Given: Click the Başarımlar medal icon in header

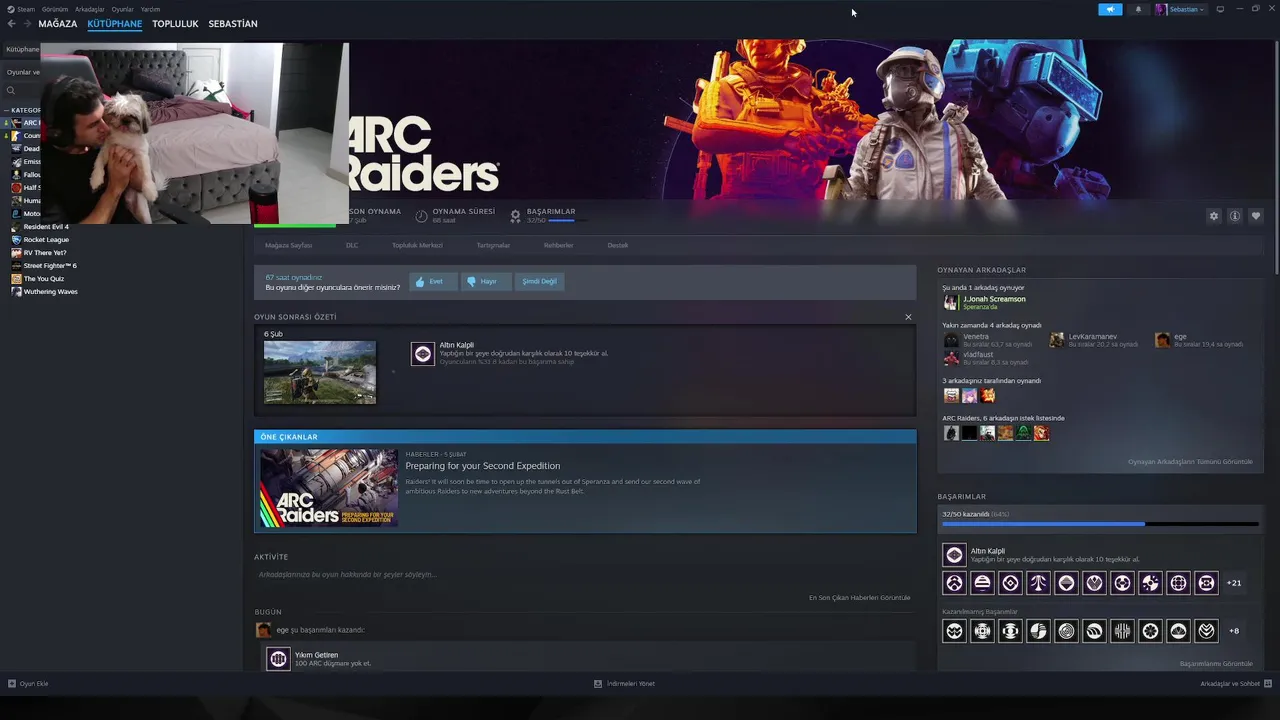Looking at the screenshot, I should (516, 216).
